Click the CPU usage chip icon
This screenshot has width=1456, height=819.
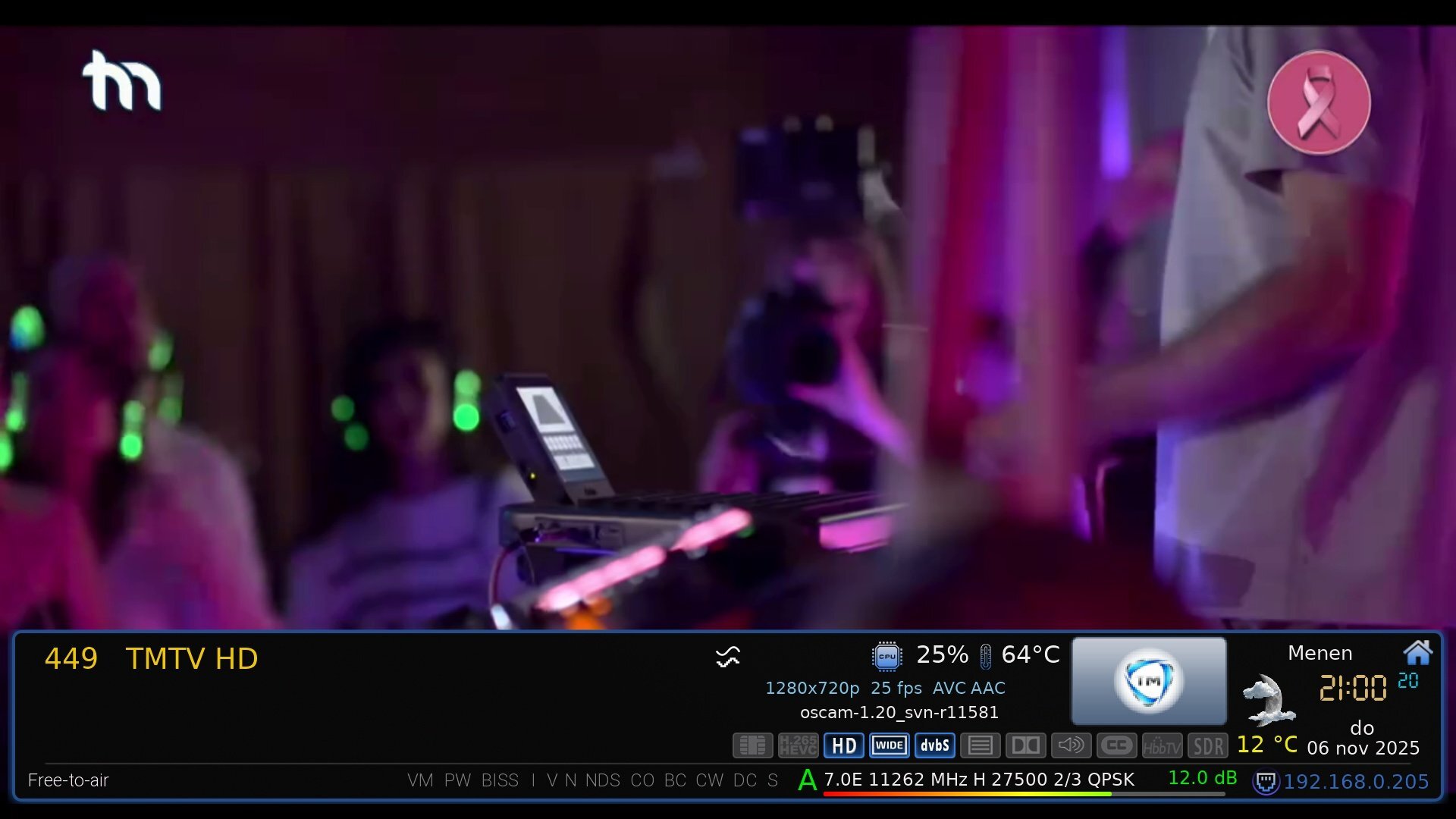coord(886,656)
